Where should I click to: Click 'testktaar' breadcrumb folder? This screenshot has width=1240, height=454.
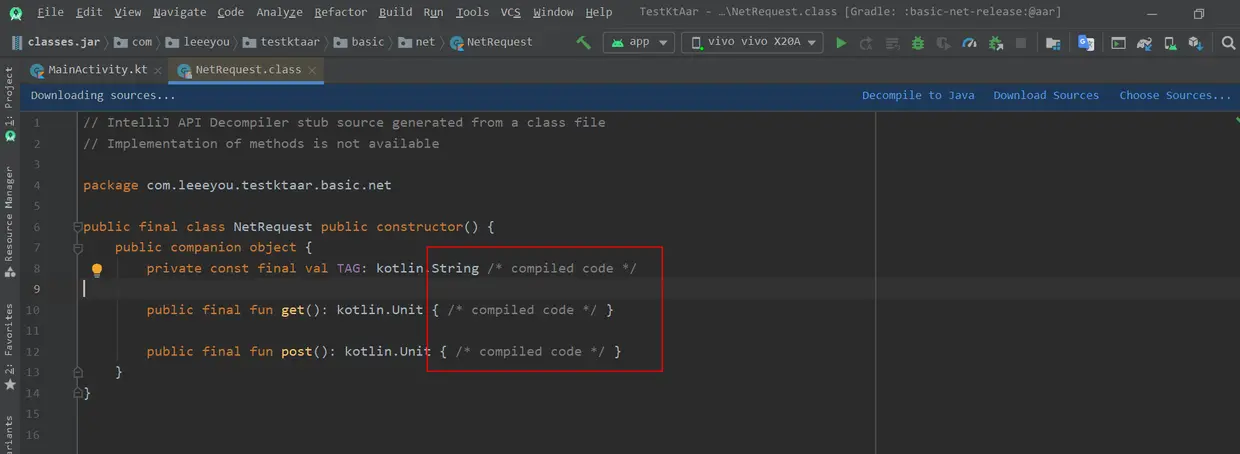[x=281, y=42]
